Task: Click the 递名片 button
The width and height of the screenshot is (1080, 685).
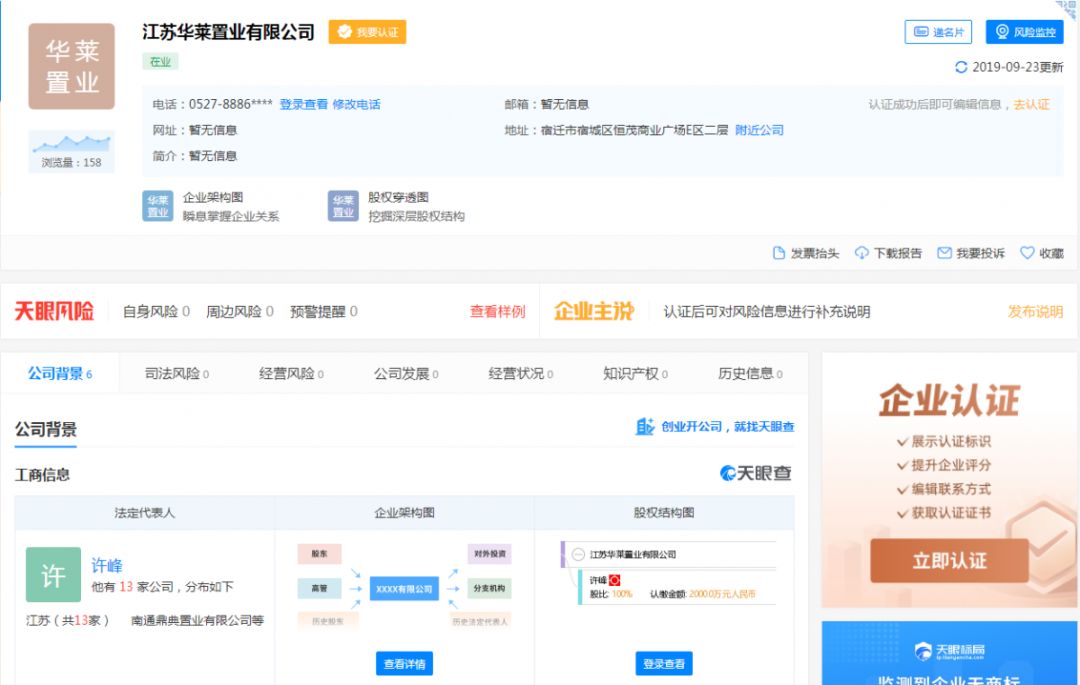Action: [x=938, y=32]
